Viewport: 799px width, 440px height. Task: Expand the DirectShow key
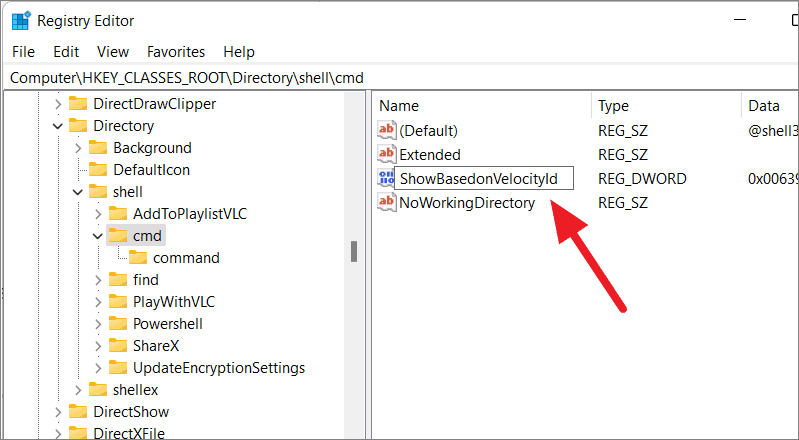click(x=58, y=412)
